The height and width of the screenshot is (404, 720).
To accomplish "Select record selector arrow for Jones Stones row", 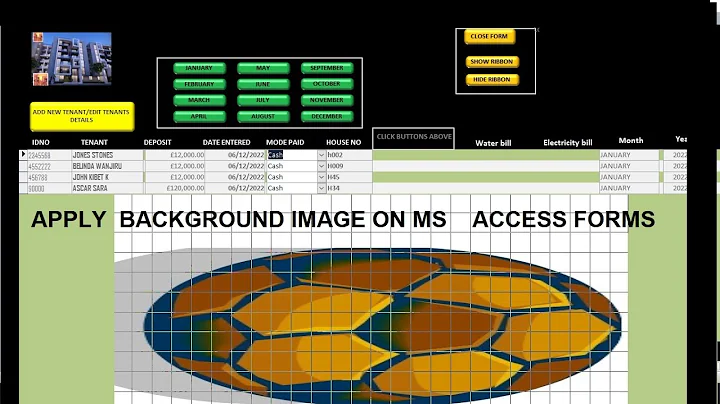I will coord(23,155).
